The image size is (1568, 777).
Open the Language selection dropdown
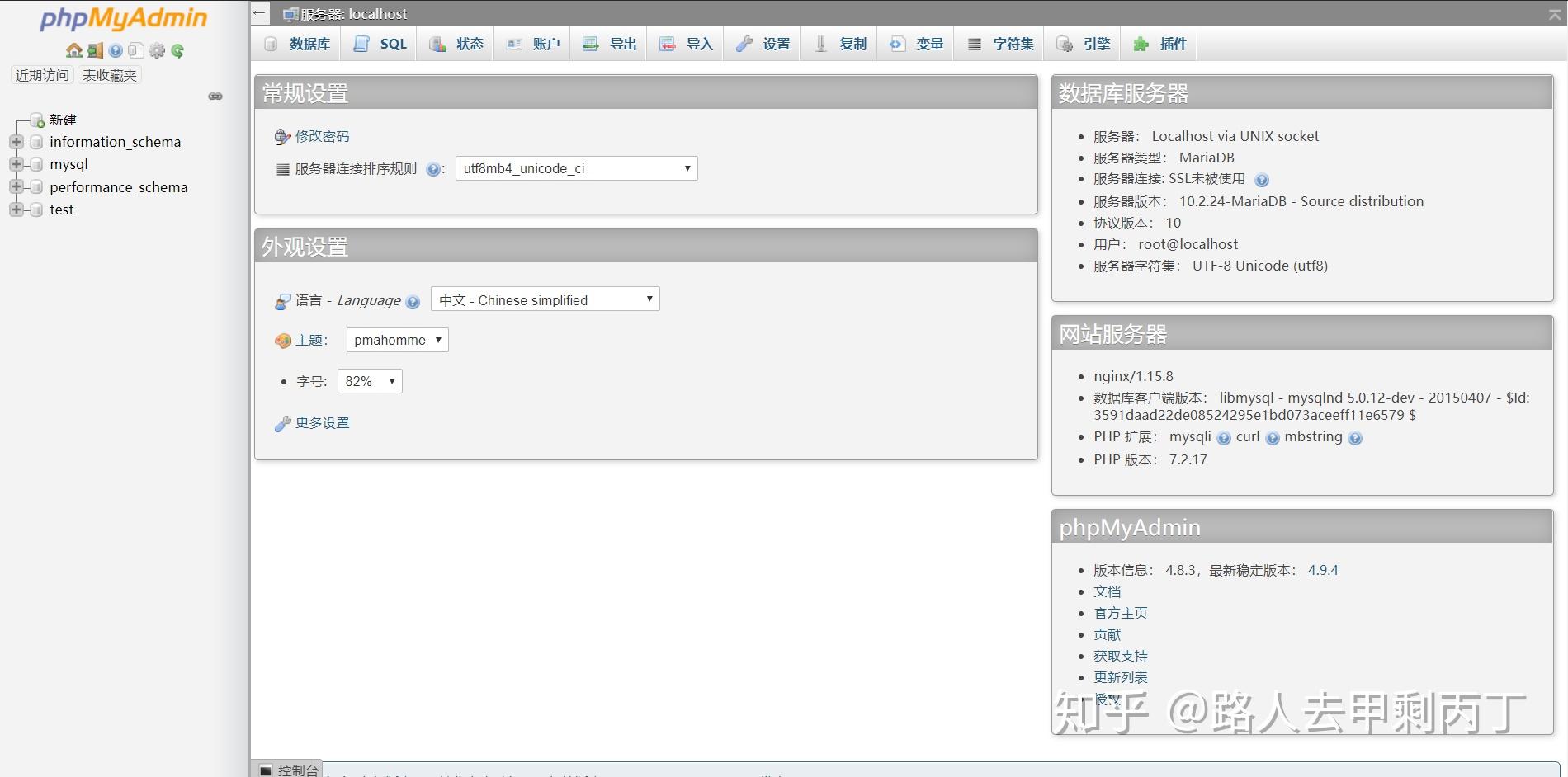[544, 299]
